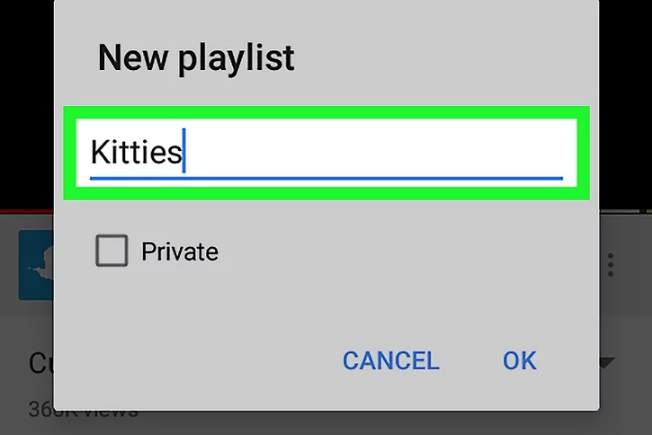The height and width of the screenshot is (435, 652).
Task: Tap the black video player area left of the dialog
Action: click(27, 104)
